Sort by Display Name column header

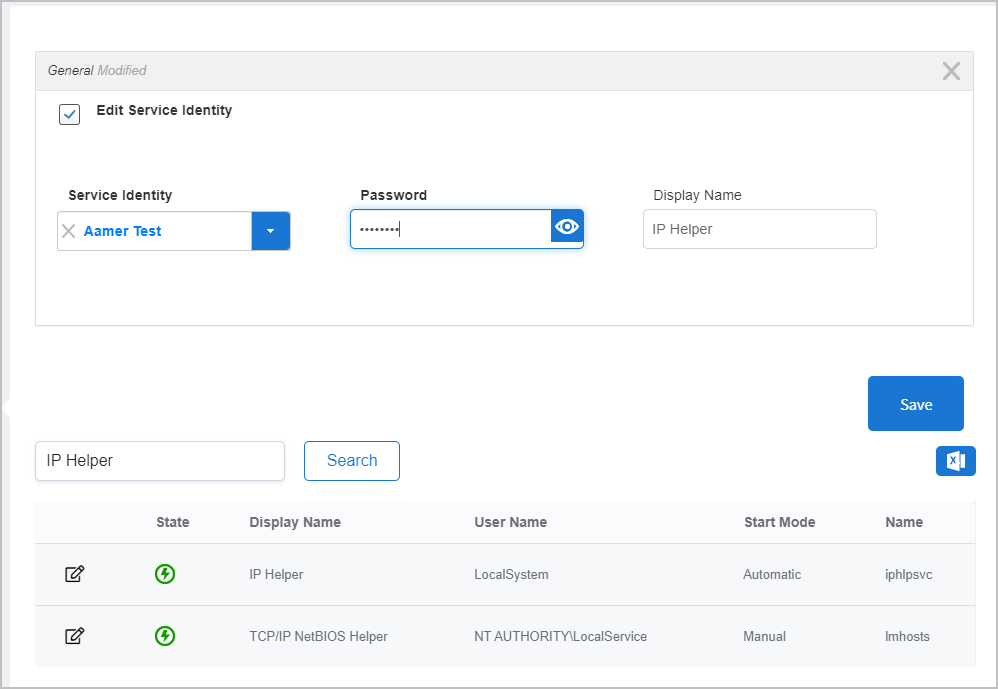[x=295, y=522]
